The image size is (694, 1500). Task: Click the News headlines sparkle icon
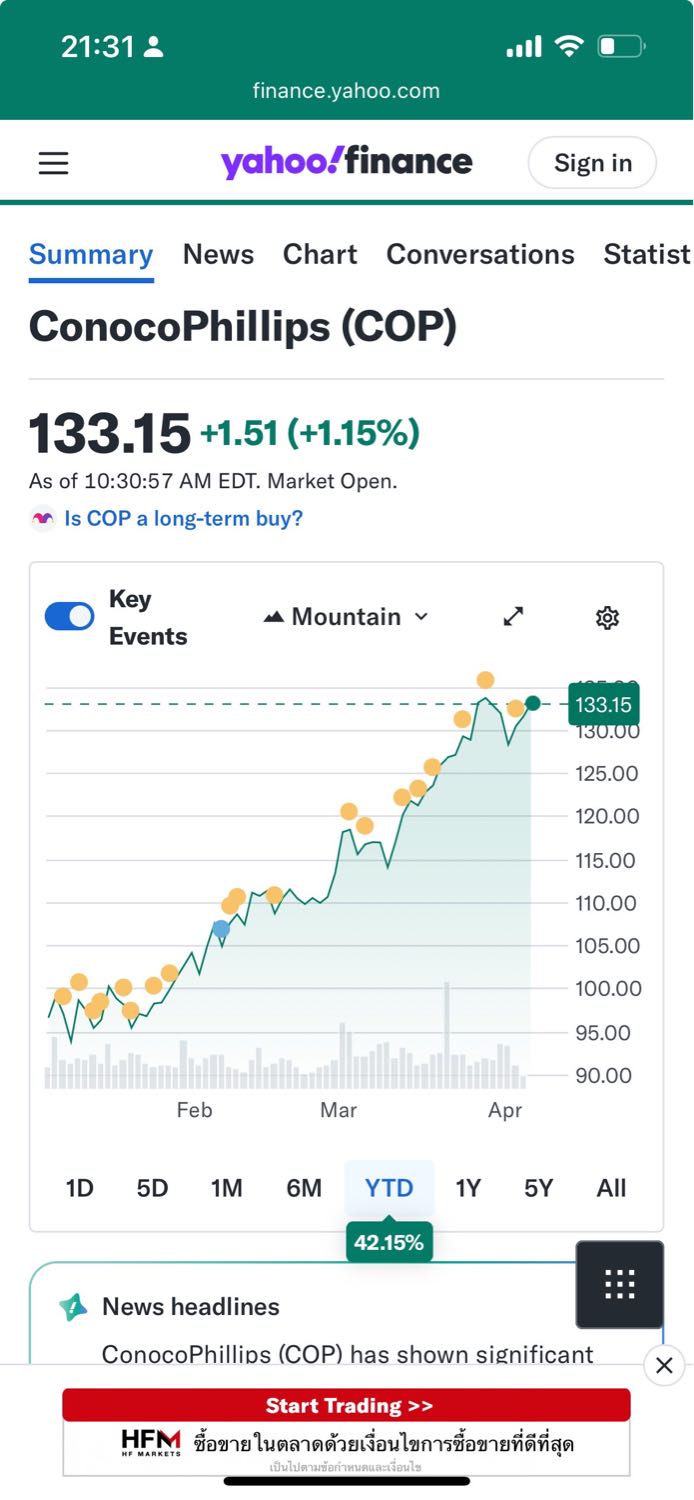pyautogui.click(x=73, y=1307)
